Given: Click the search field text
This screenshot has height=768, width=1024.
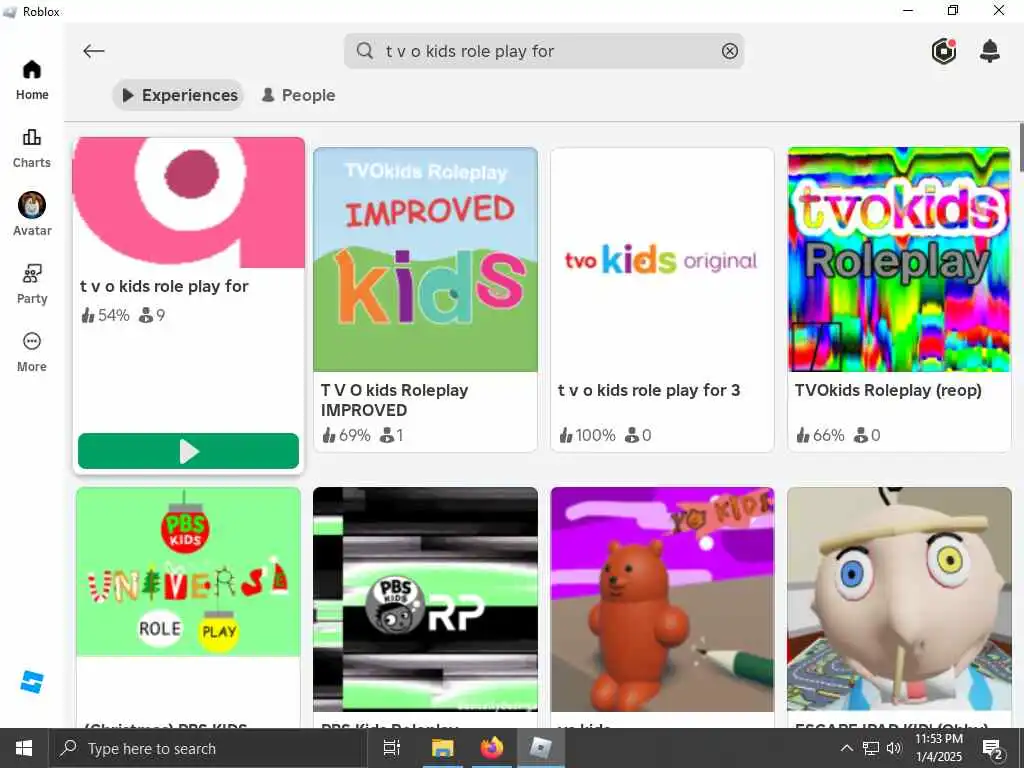Looking at the screenshot, I should pos(470,51).
